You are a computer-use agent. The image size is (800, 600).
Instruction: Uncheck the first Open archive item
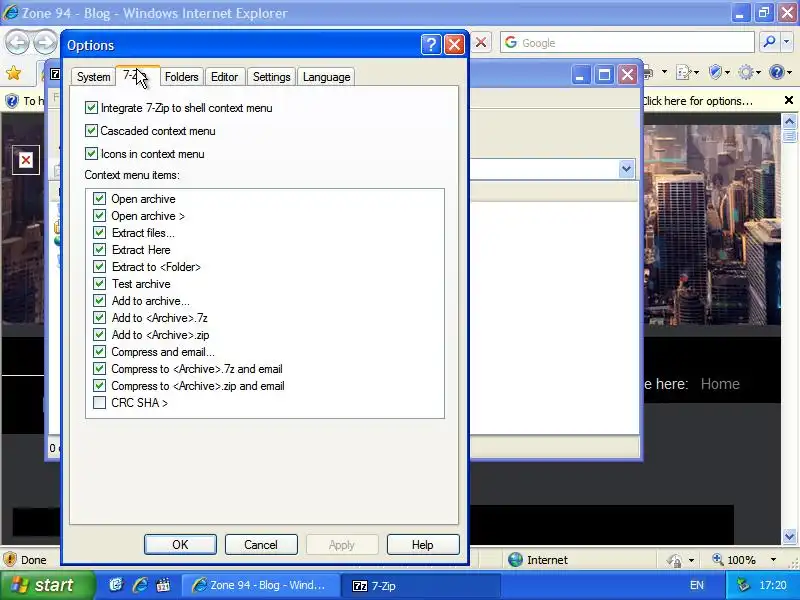pyautogui.click(x=99, y=198)
